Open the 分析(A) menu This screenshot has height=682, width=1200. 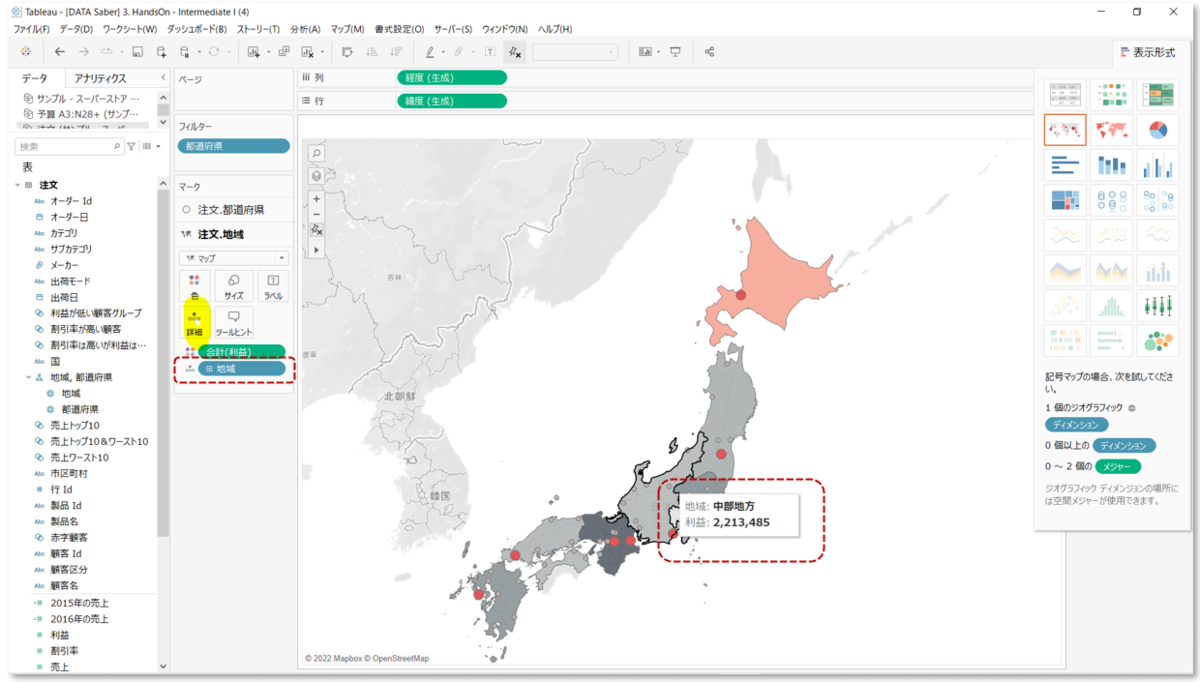(305, 30)
